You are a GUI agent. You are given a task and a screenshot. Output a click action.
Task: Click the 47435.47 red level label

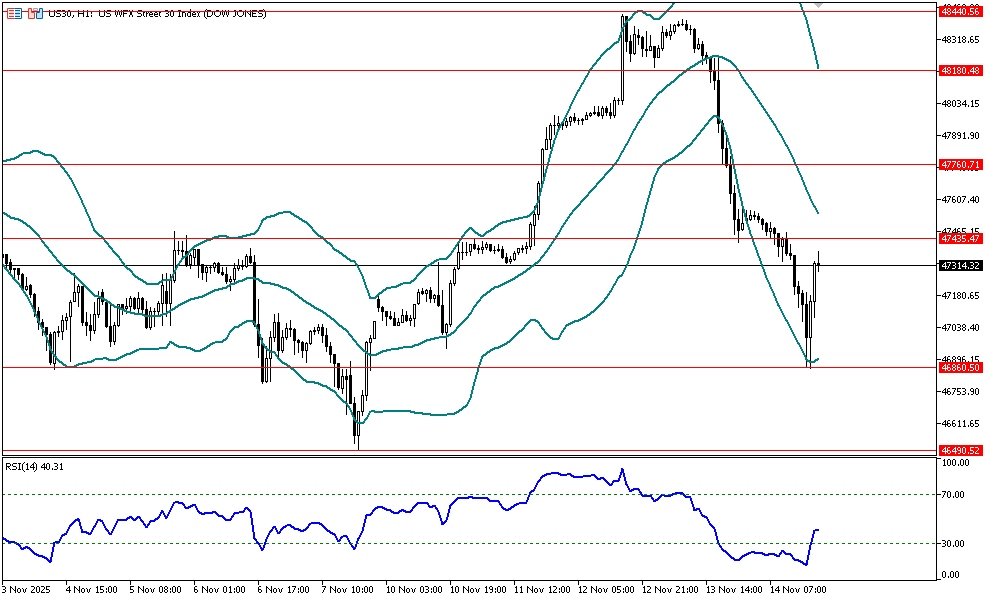pos(959,238)
